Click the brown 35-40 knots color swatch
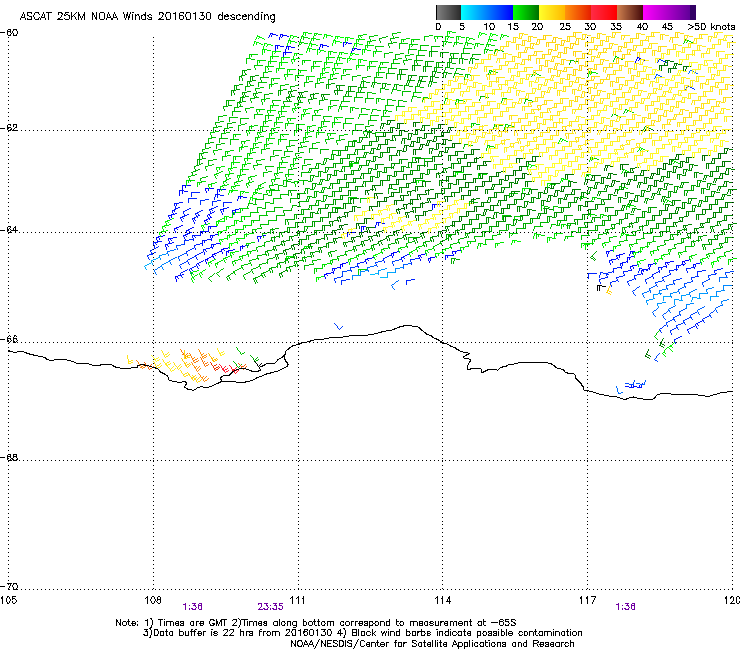This screenshot has height=650, width=740. (x=630, y=12)
